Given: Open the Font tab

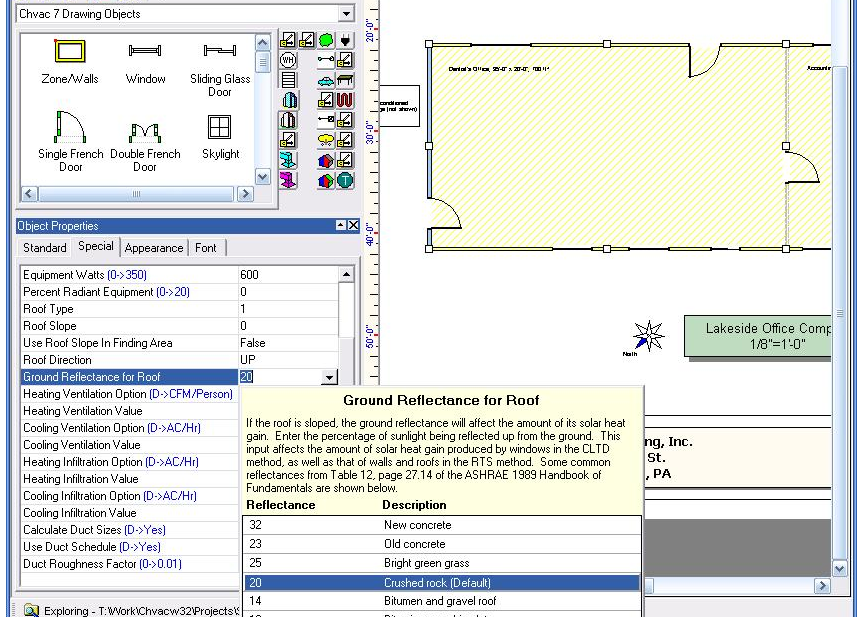Looking at the screenshot, I should pos(206,248).
